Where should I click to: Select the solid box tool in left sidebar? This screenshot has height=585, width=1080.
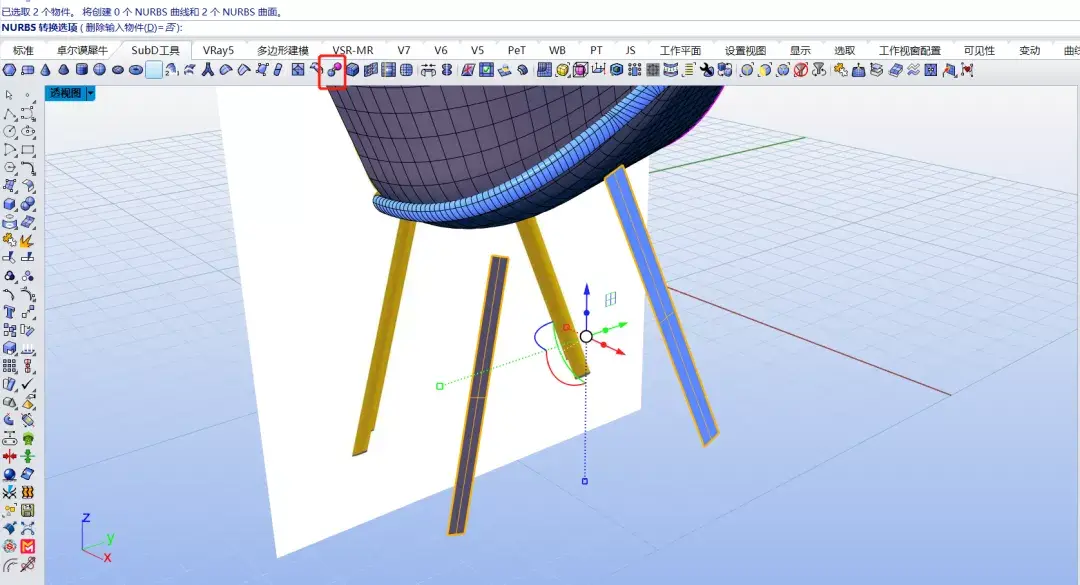coord(10,204)
